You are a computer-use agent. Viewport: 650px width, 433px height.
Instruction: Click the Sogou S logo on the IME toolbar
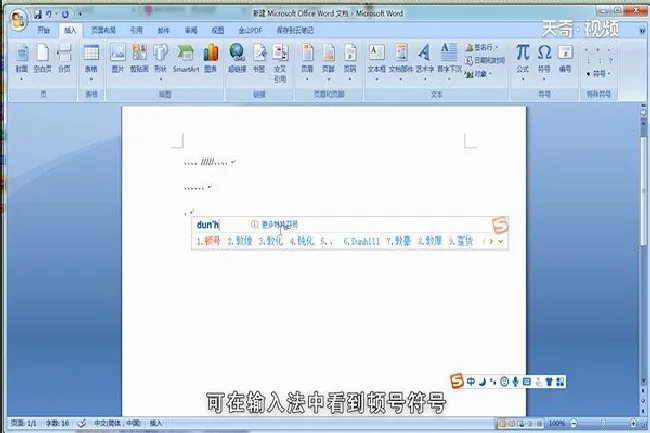point(457,380)
